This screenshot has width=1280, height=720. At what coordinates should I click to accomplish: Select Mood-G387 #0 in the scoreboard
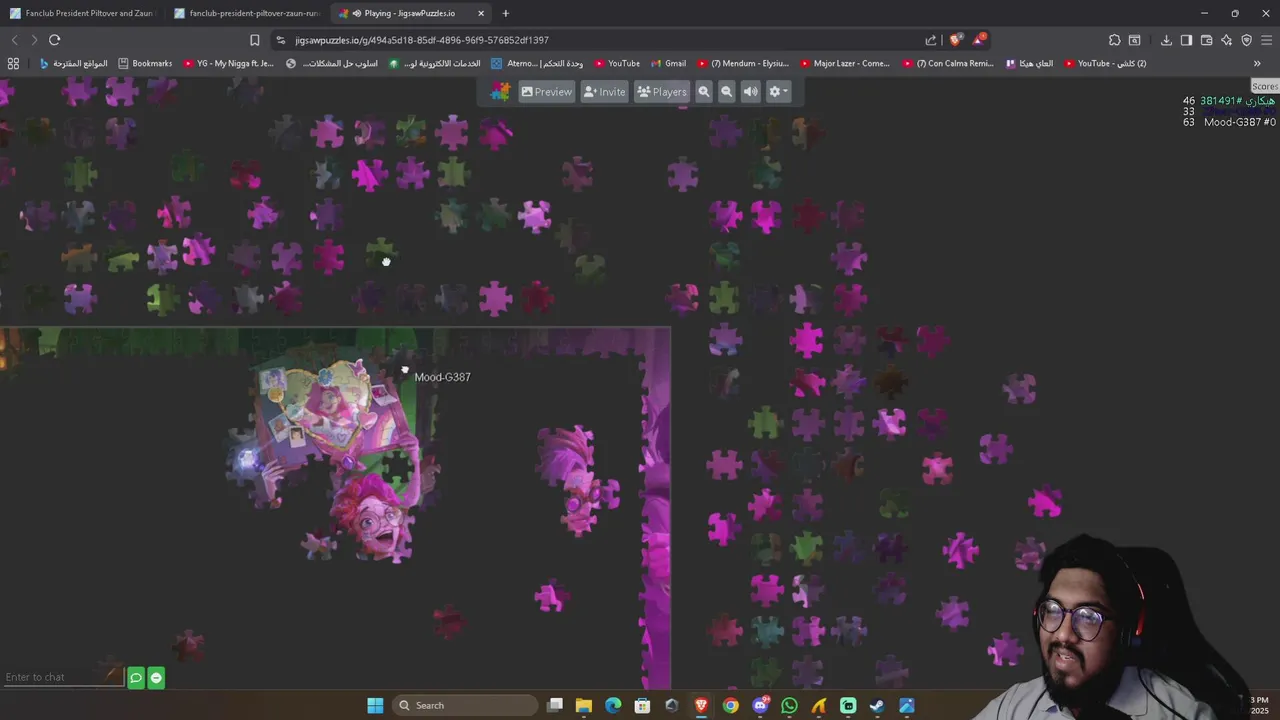1239,122
